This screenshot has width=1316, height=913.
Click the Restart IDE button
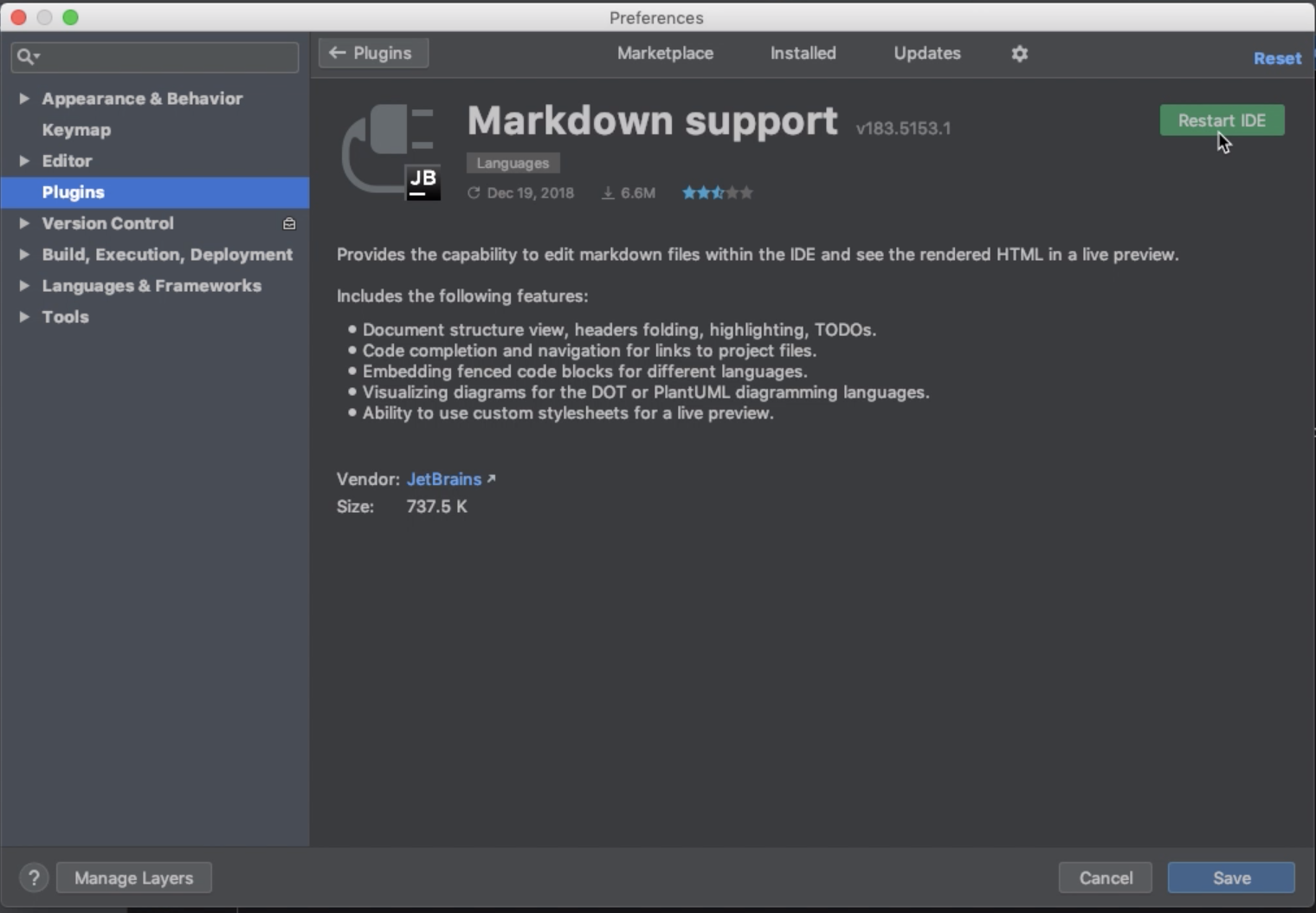[1222, 120]
